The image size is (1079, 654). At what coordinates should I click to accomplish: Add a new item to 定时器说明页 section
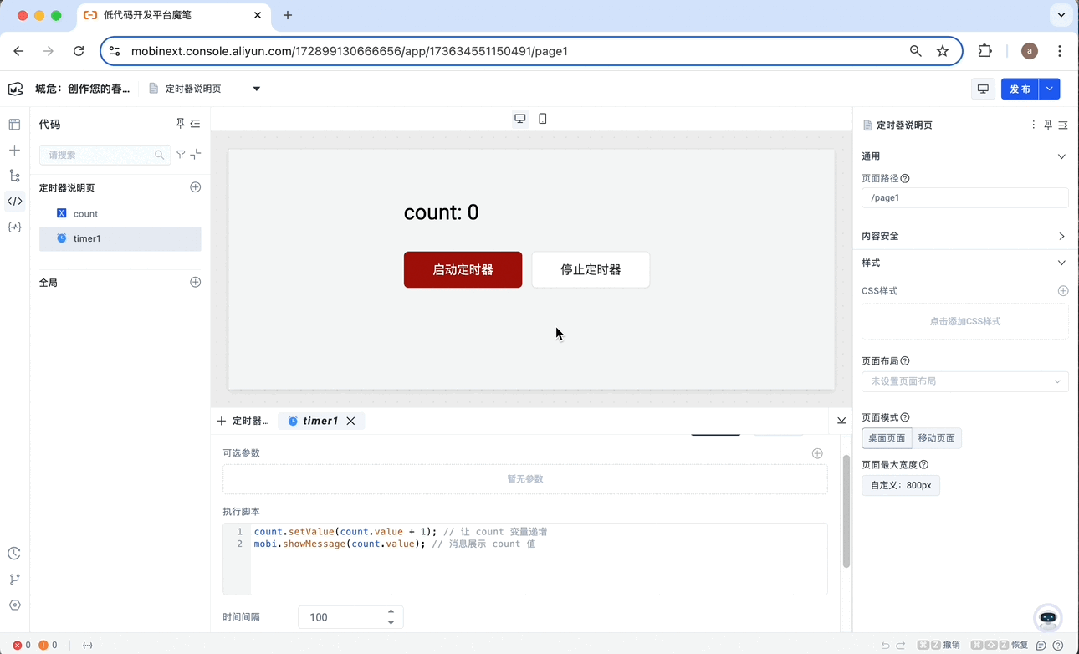(x=195, y=187)
